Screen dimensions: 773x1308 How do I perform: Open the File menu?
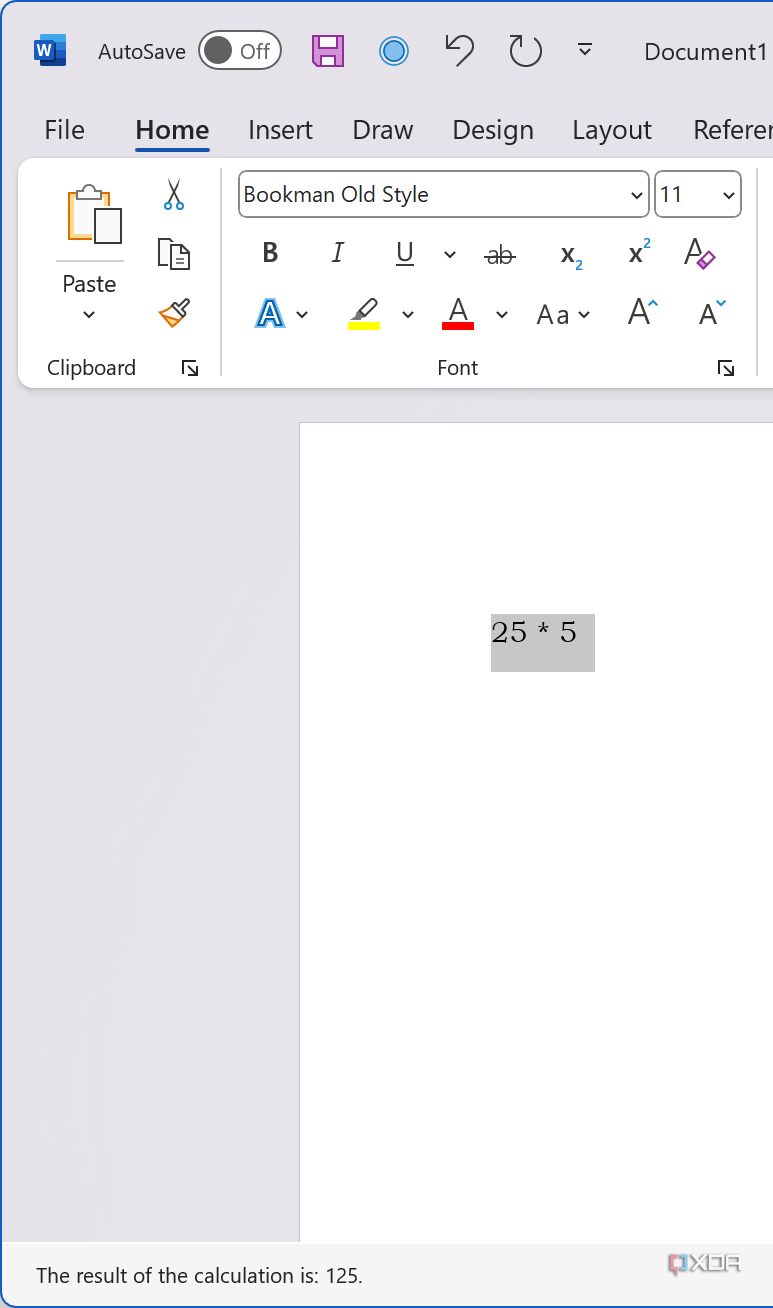pos(65,130)
